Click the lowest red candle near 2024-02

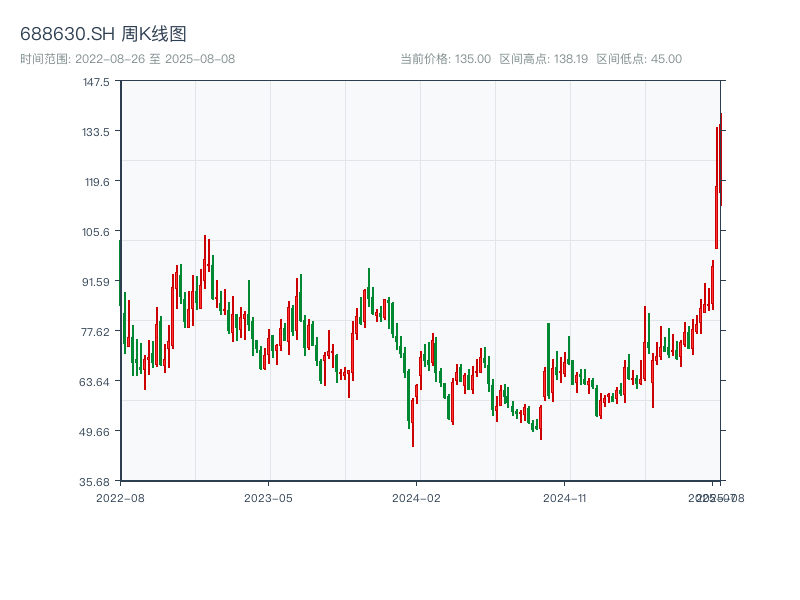[x=413, y=422]
